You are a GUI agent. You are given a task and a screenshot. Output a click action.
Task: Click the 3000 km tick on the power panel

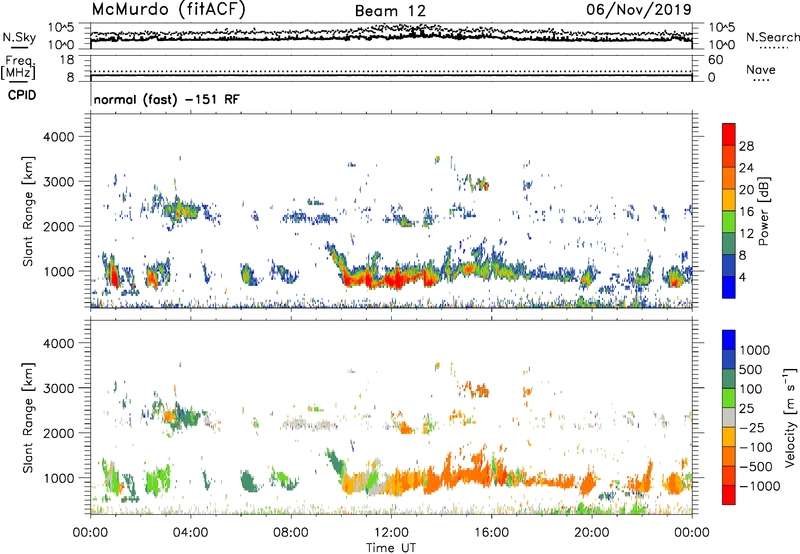pyautogui.click(x=58, y=182)
